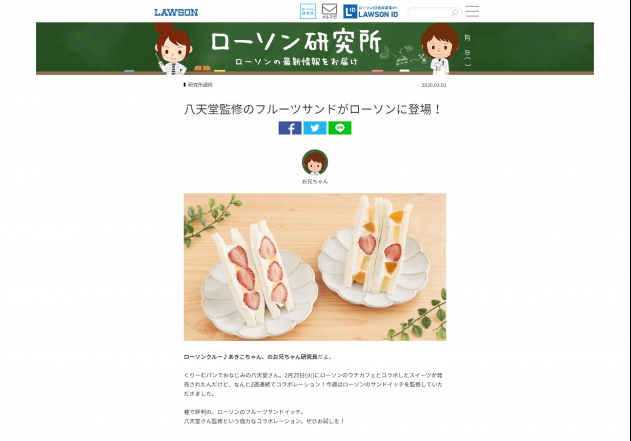This screenshot has width=631, height=441.
Task: Open the fruit sandwich main photo
Action: pyautogui.click(x=315, y=267)
